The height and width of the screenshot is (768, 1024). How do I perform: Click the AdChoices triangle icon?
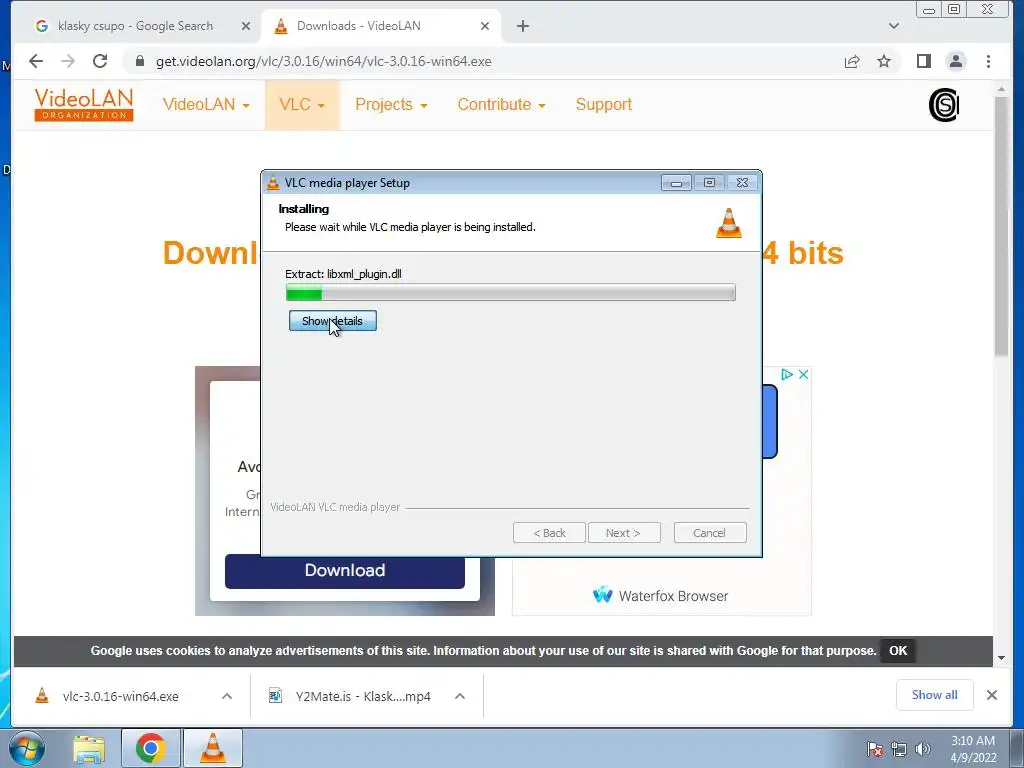pos(787,374)
